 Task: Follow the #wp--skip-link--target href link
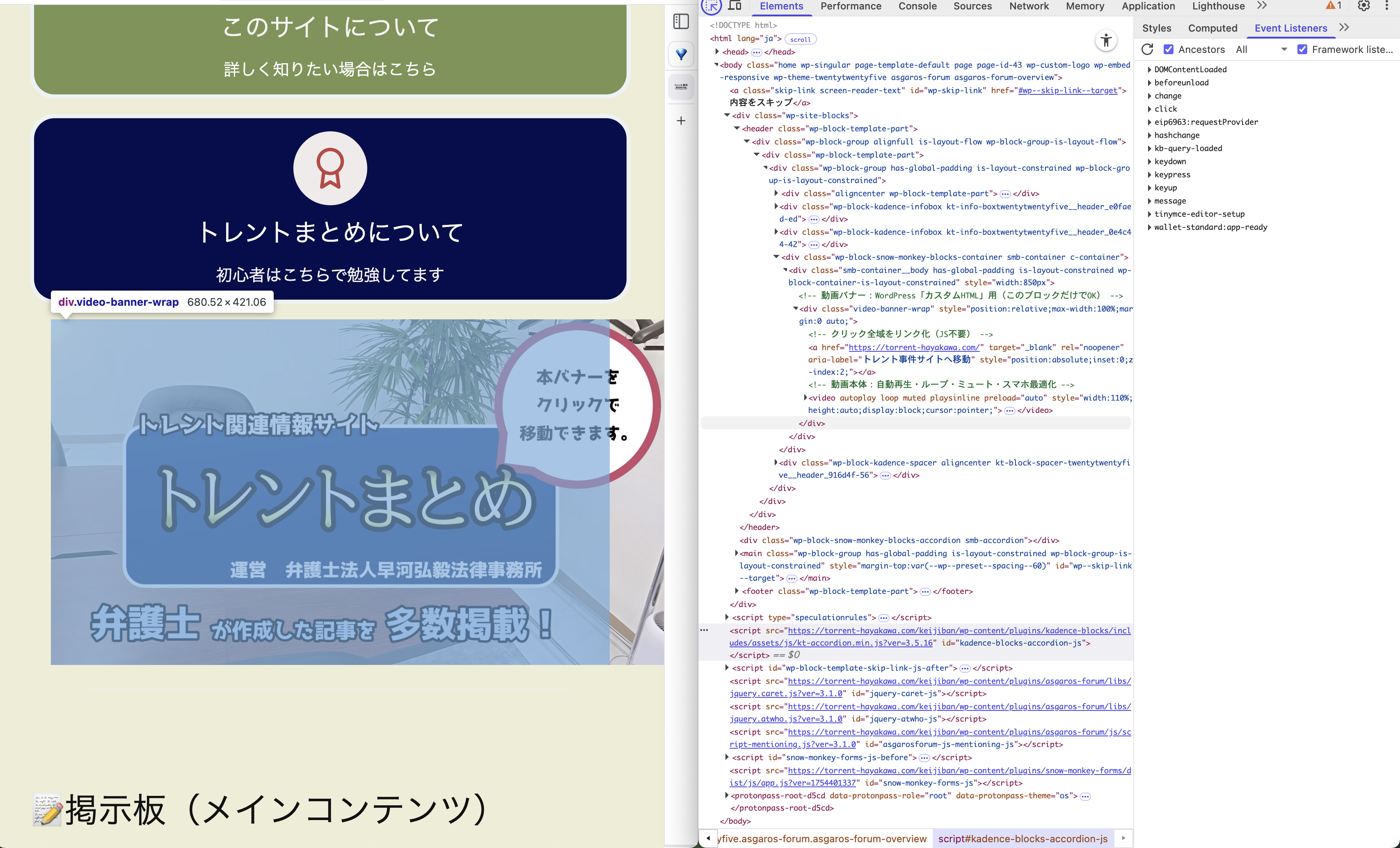coord(1068,90)
